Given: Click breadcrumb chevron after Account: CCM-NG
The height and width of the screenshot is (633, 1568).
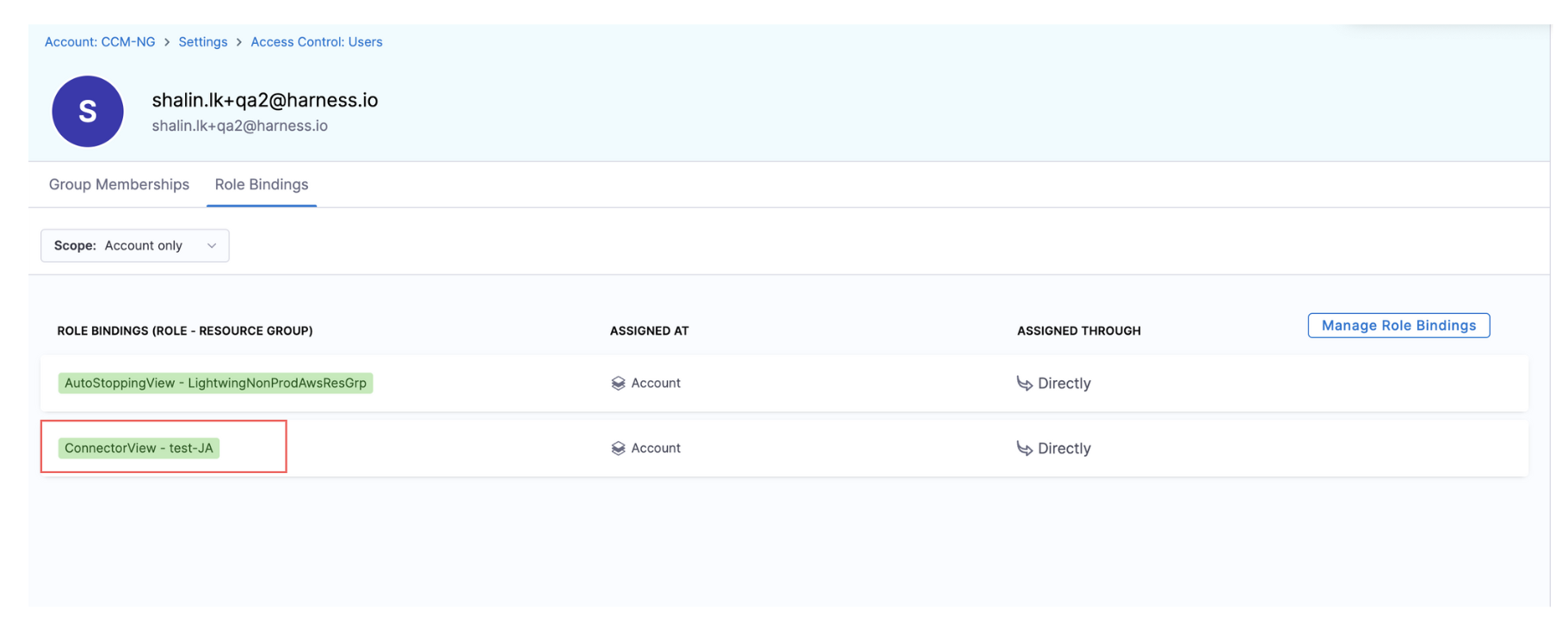Looking at the screenshot, I should coord(167,42).
